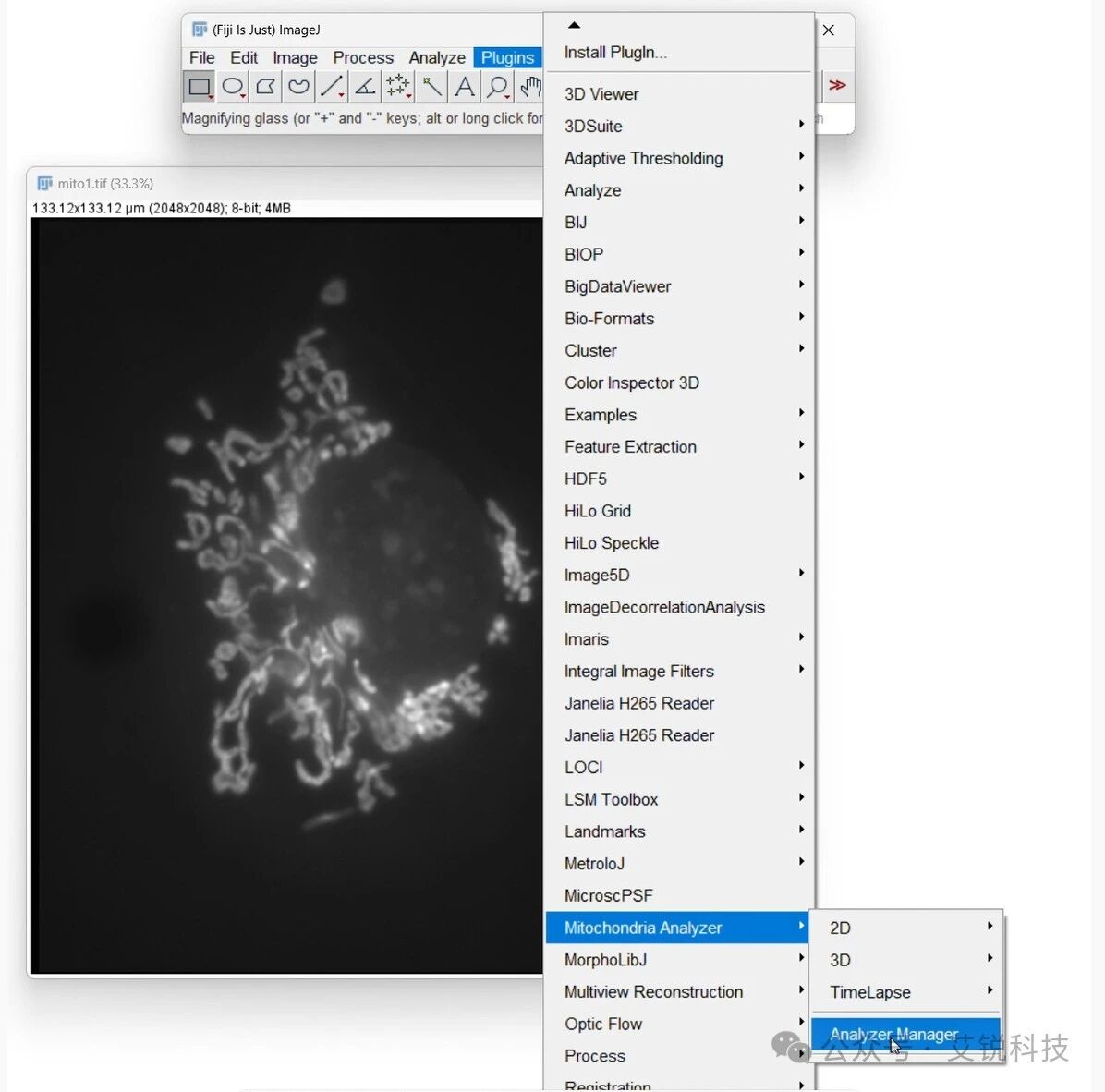Select the Multi-point tool

[398, 87]
